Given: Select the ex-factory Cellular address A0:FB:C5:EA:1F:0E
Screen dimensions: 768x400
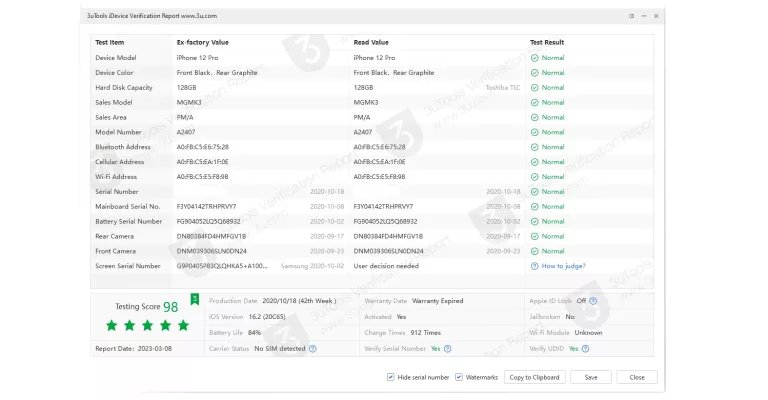Looking at the screenshot, I should [x=203, y=162].
